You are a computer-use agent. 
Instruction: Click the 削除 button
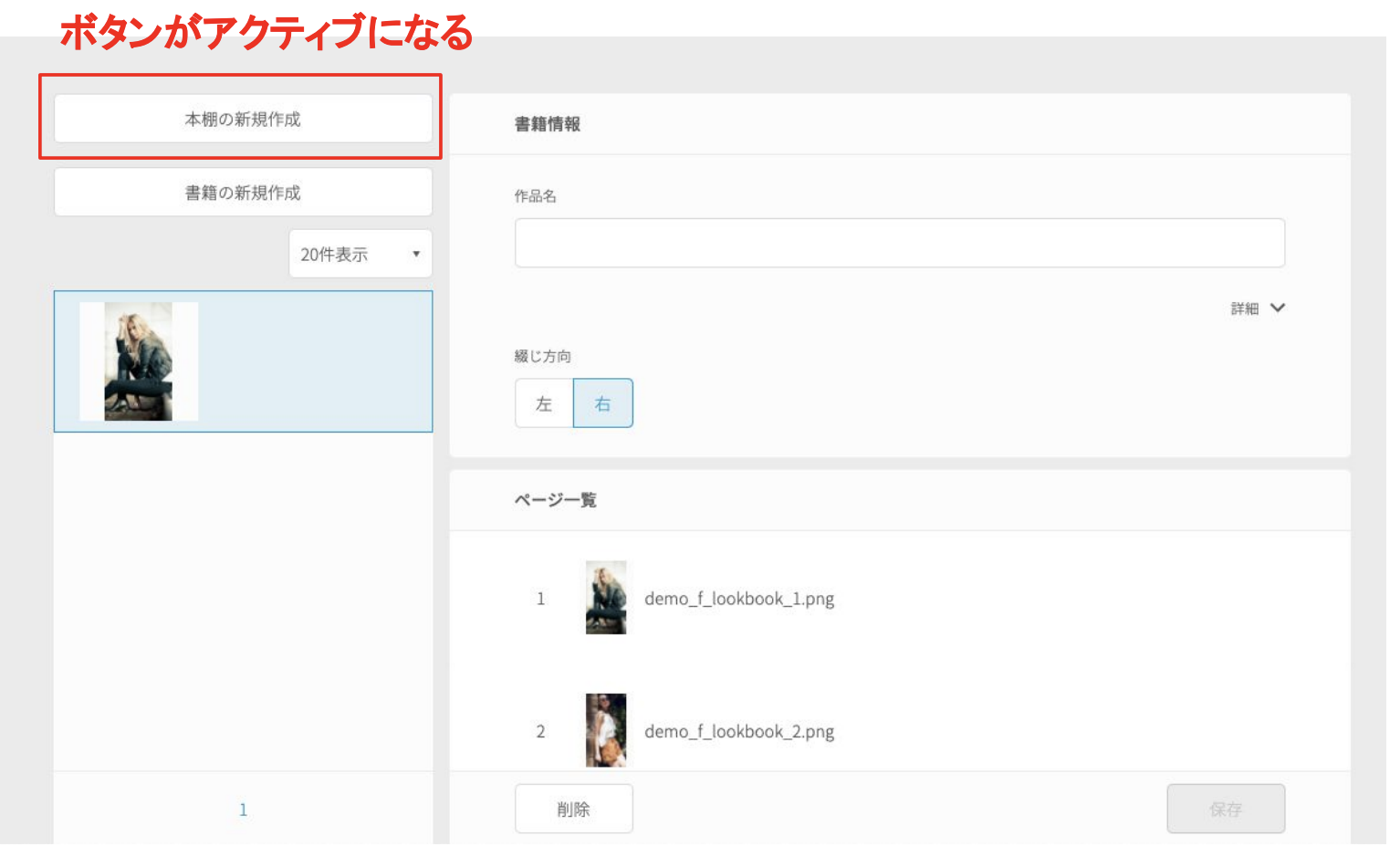point(574,809)
